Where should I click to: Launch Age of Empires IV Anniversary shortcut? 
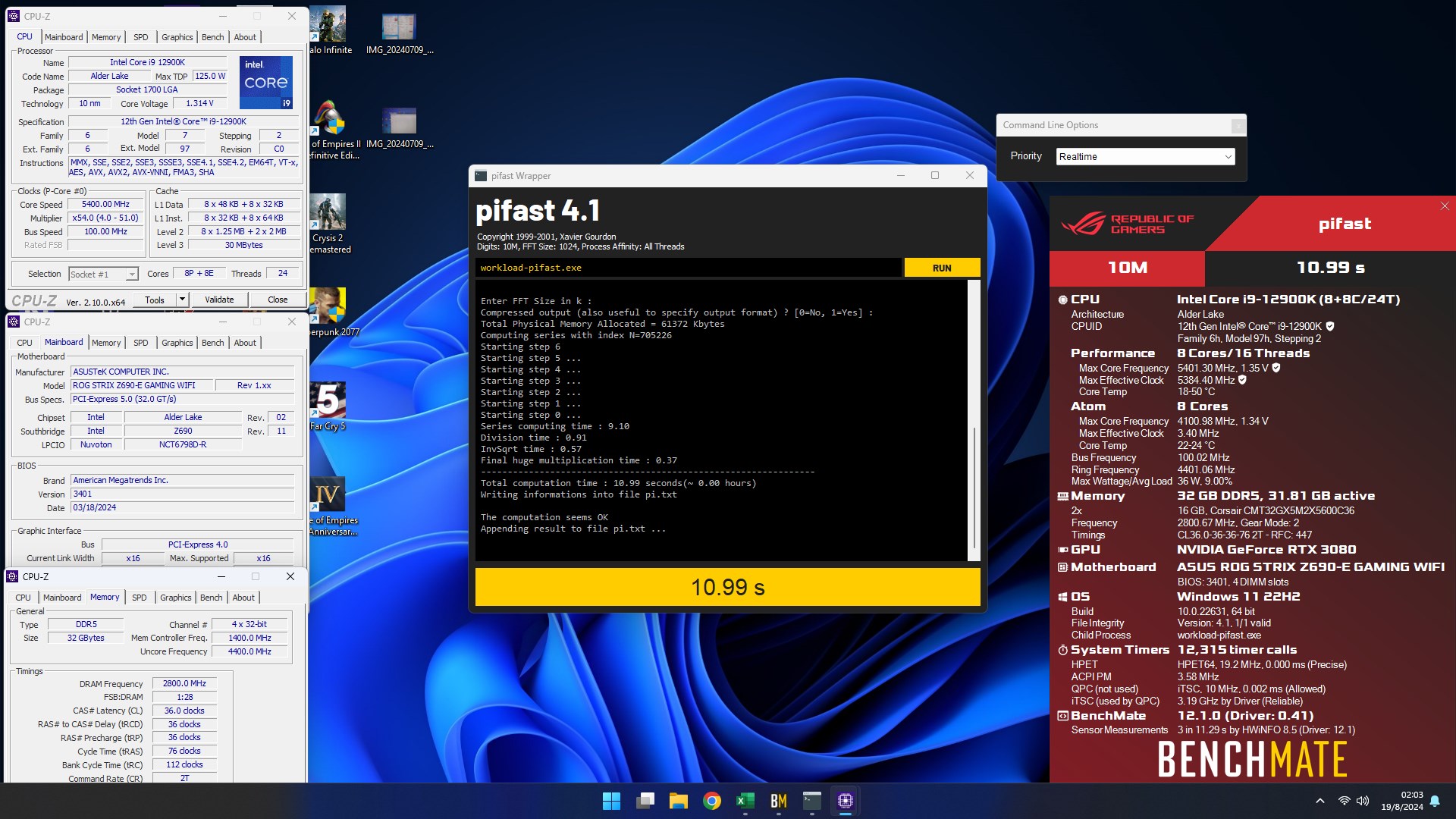point(329,506)
